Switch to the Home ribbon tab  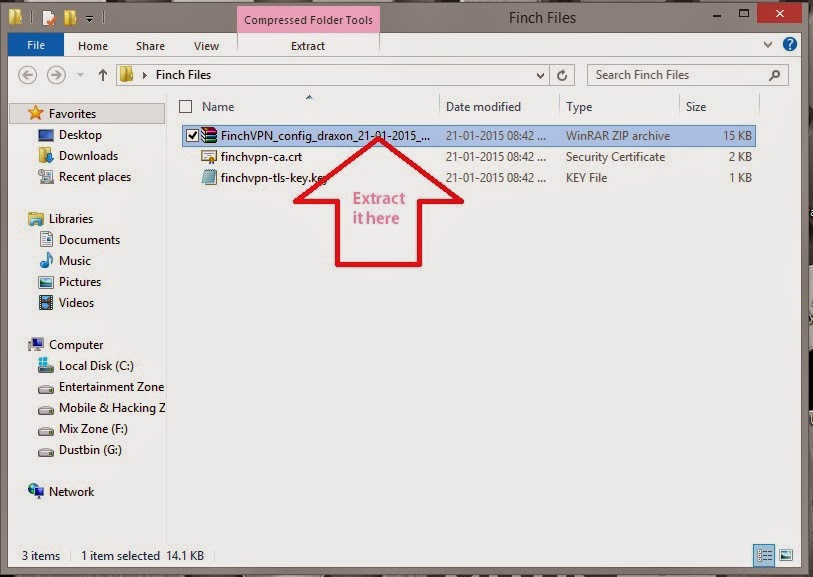pyautogui.click(x=93, y=46)
